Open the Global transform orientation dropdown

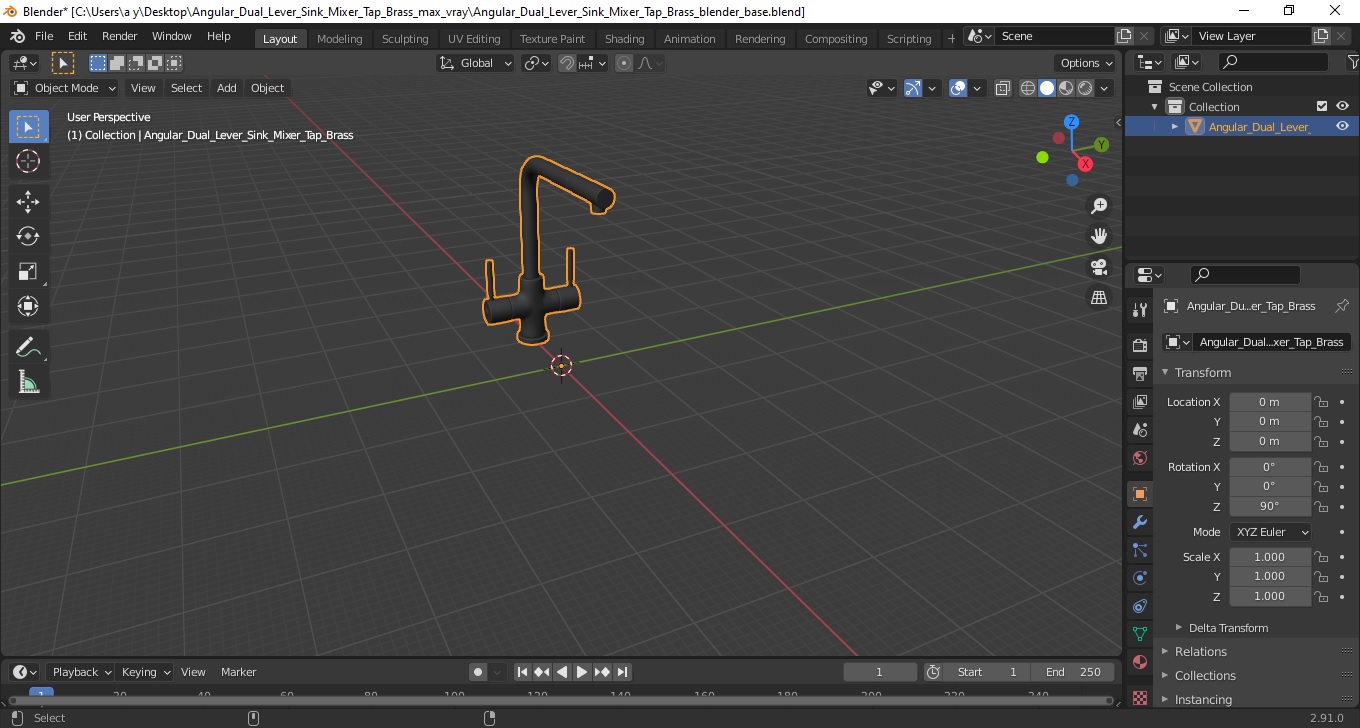pos(476,63)
